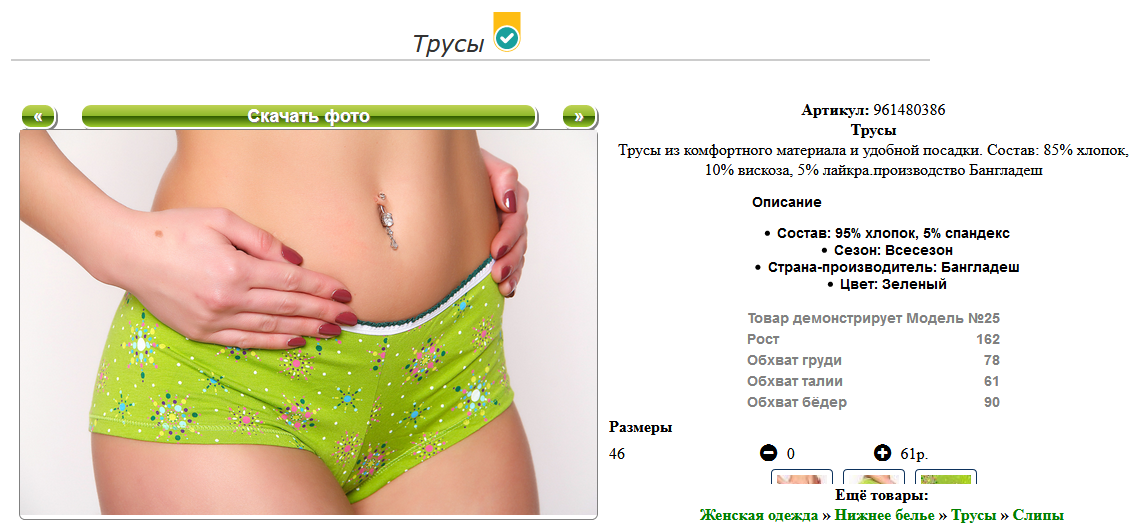Go to next photo with » arrow
Viewport: 1134px width, 525px height.
pyautogui.click(x=579, y=116)
